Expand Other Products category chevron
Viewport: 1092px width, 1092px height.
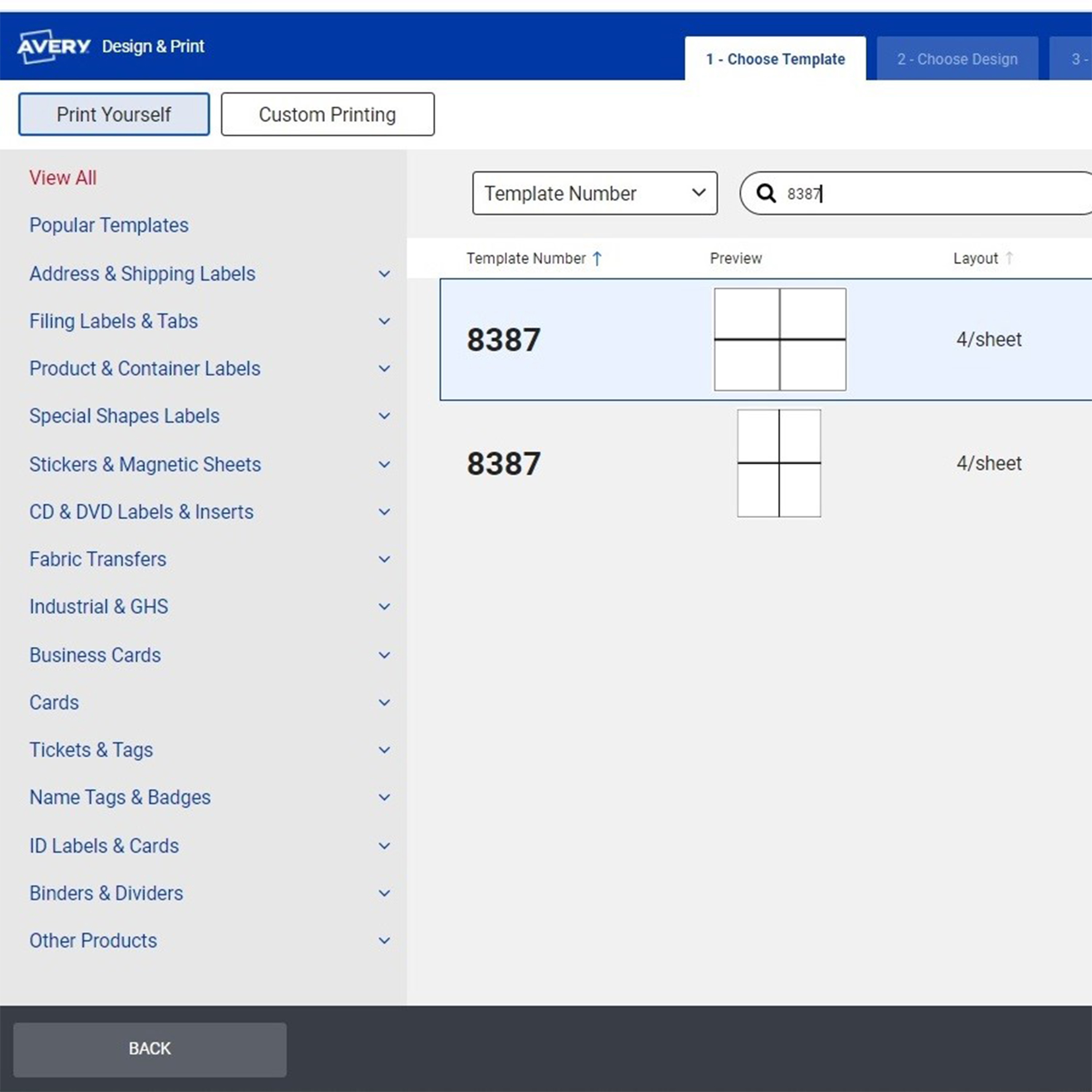(x=384, y=941)
